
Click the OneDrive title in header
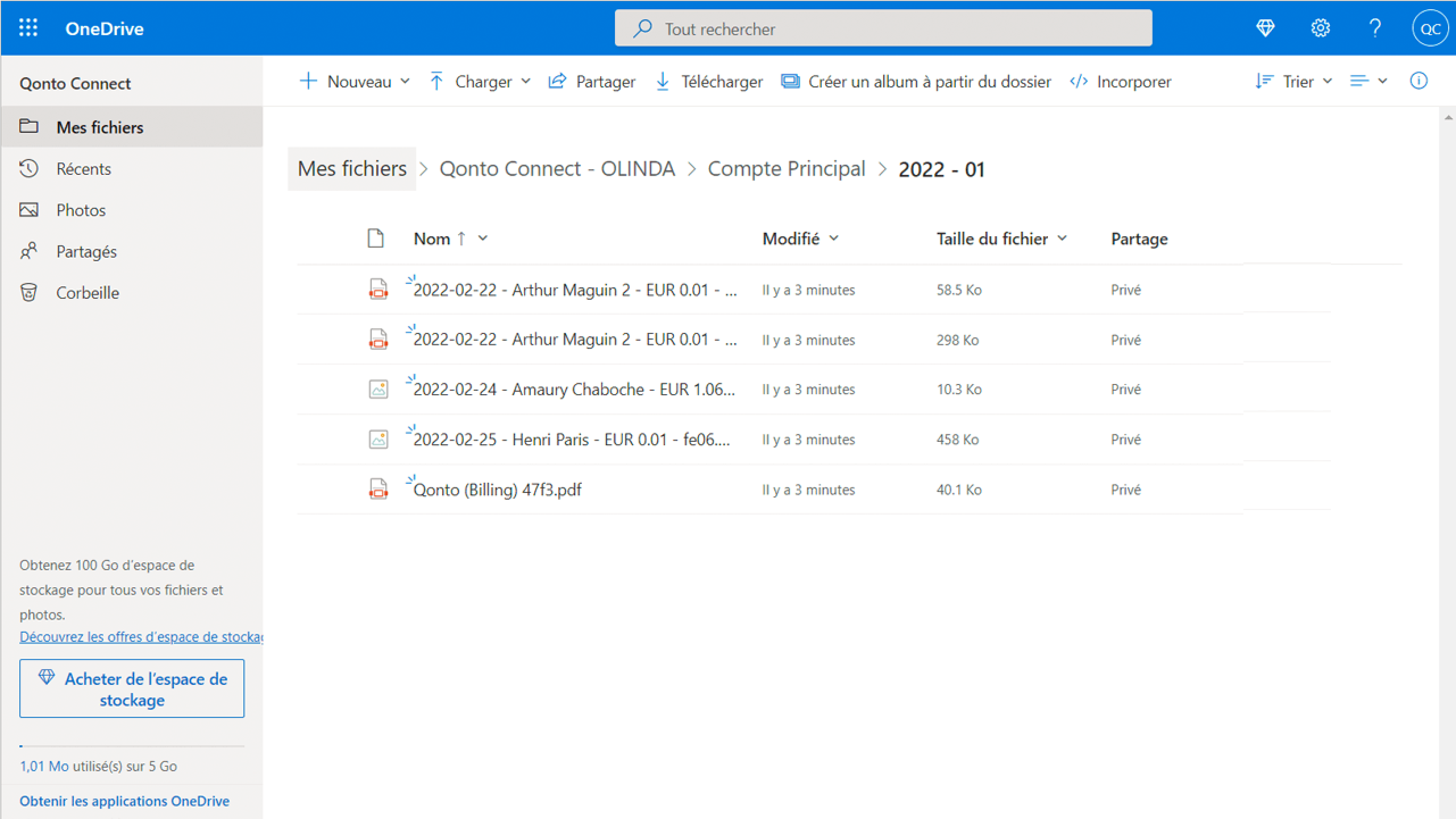tap(105, 28)
